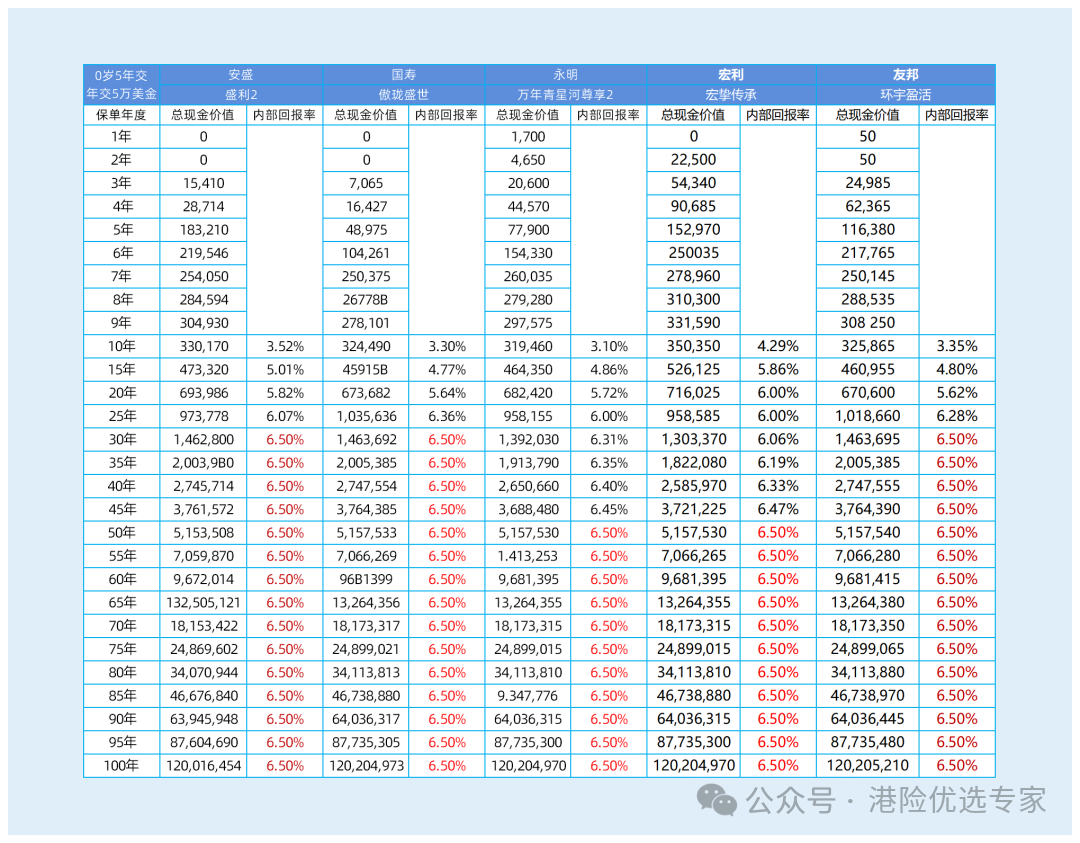Select the value '22,500'
Viewport: 1080px width, 843px height.
coord(694,160)
